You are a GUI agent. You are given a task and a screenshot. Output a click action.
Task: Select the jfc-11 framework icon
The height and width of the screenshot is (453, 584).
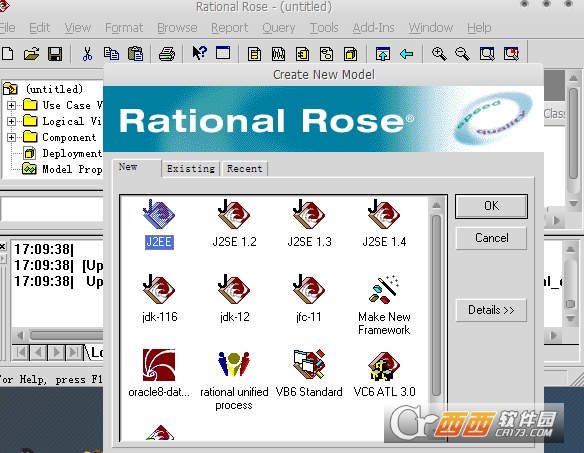point(309,290)
